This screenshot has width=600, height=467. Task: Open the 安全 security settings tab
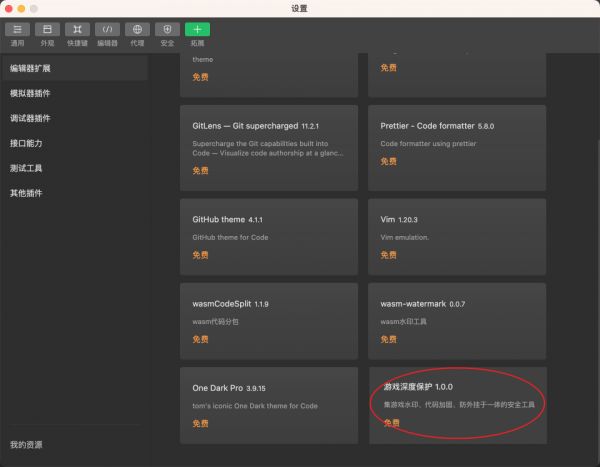pyautogui.click(x=167, y=34)
